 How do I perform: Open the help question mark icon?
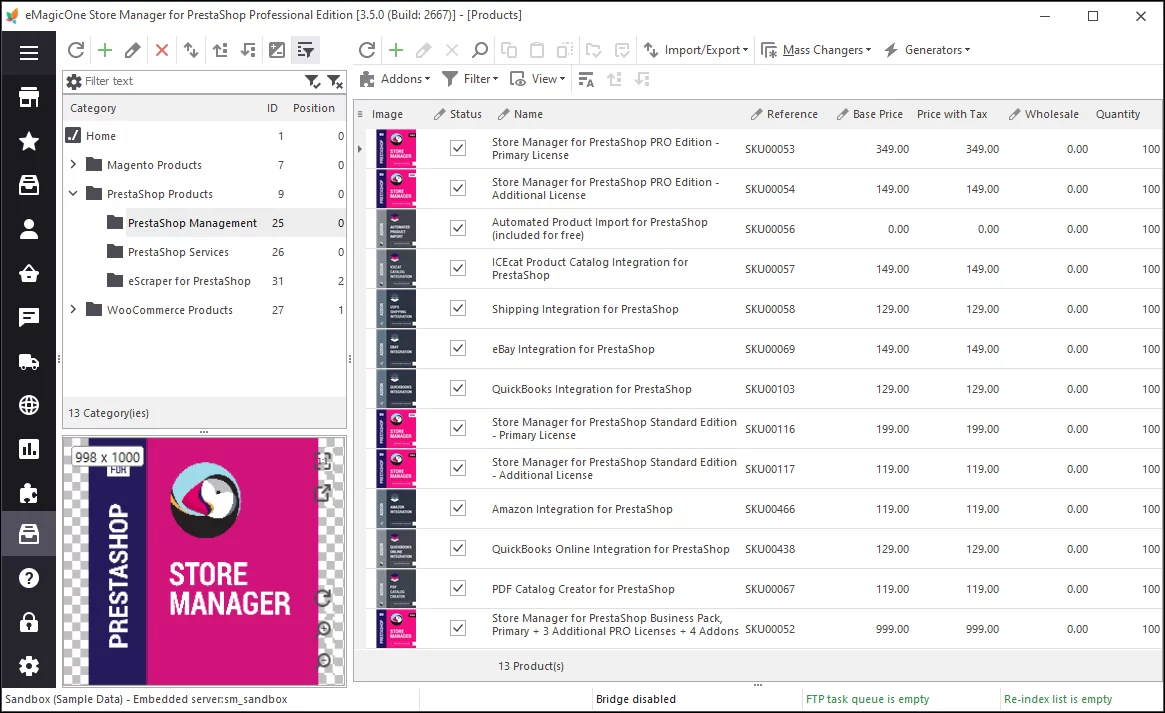(28, 578)
